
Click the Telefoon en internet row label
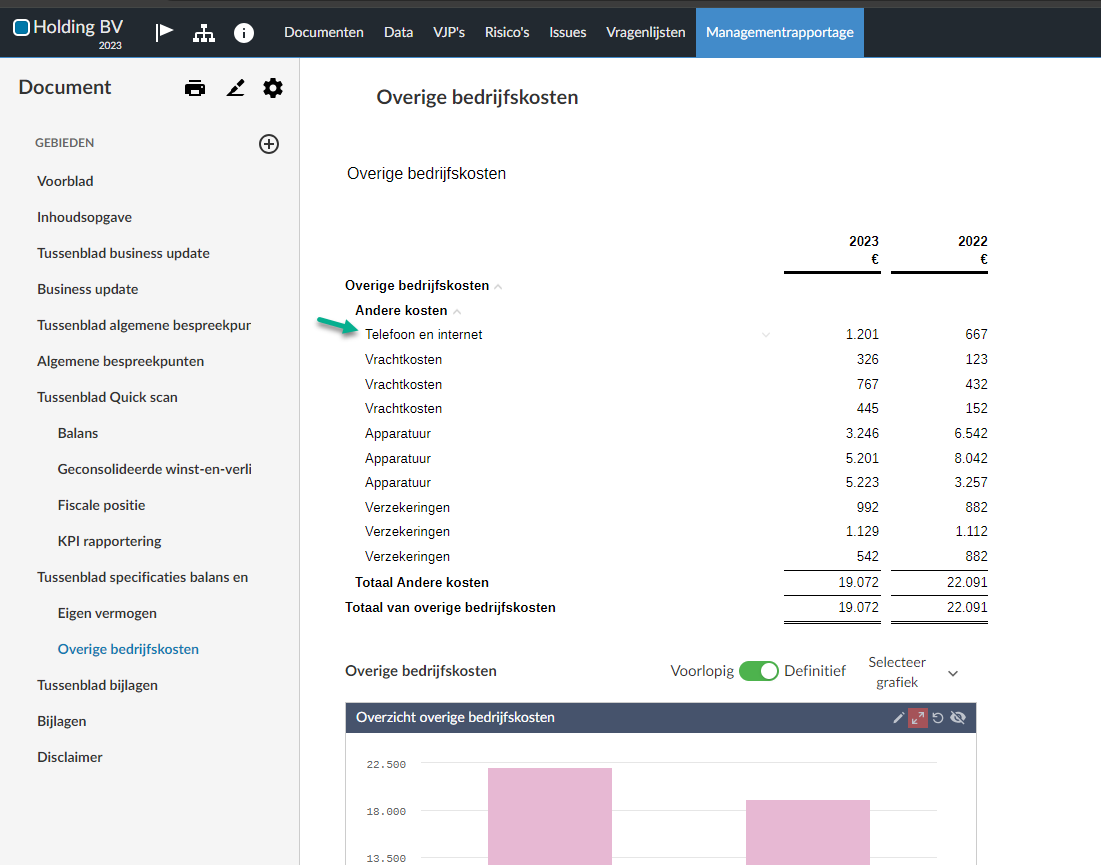[423, 335]
